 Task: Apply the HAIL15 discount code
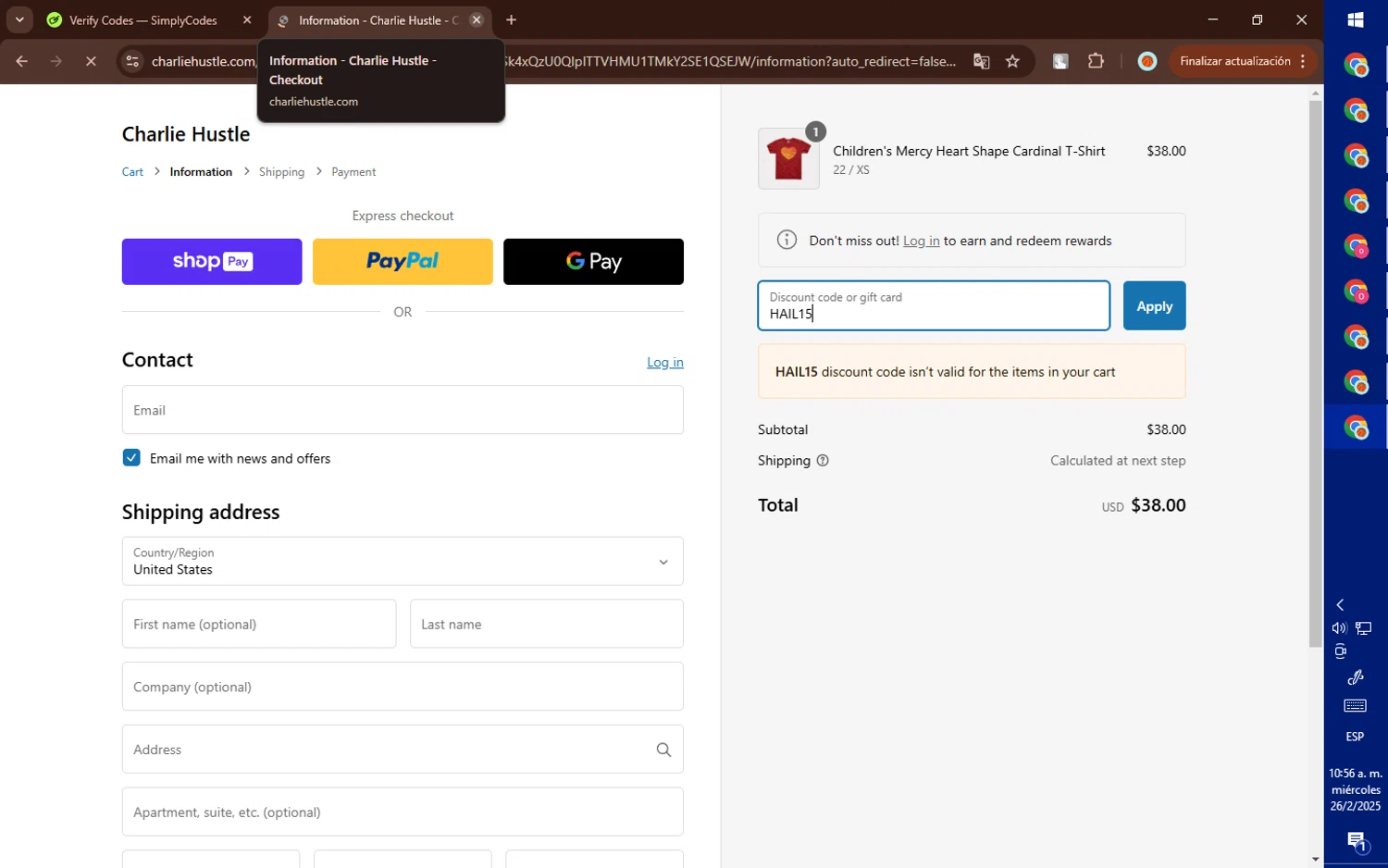[x=1154, y=306]
